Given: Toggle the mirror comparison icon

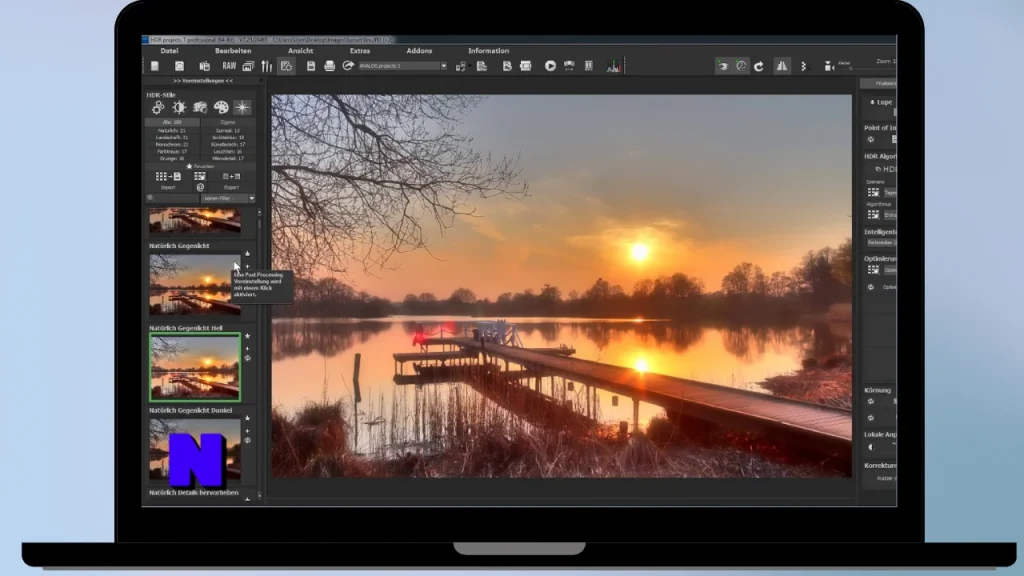Looking at the screenshot, I should (x=782, y=66).
